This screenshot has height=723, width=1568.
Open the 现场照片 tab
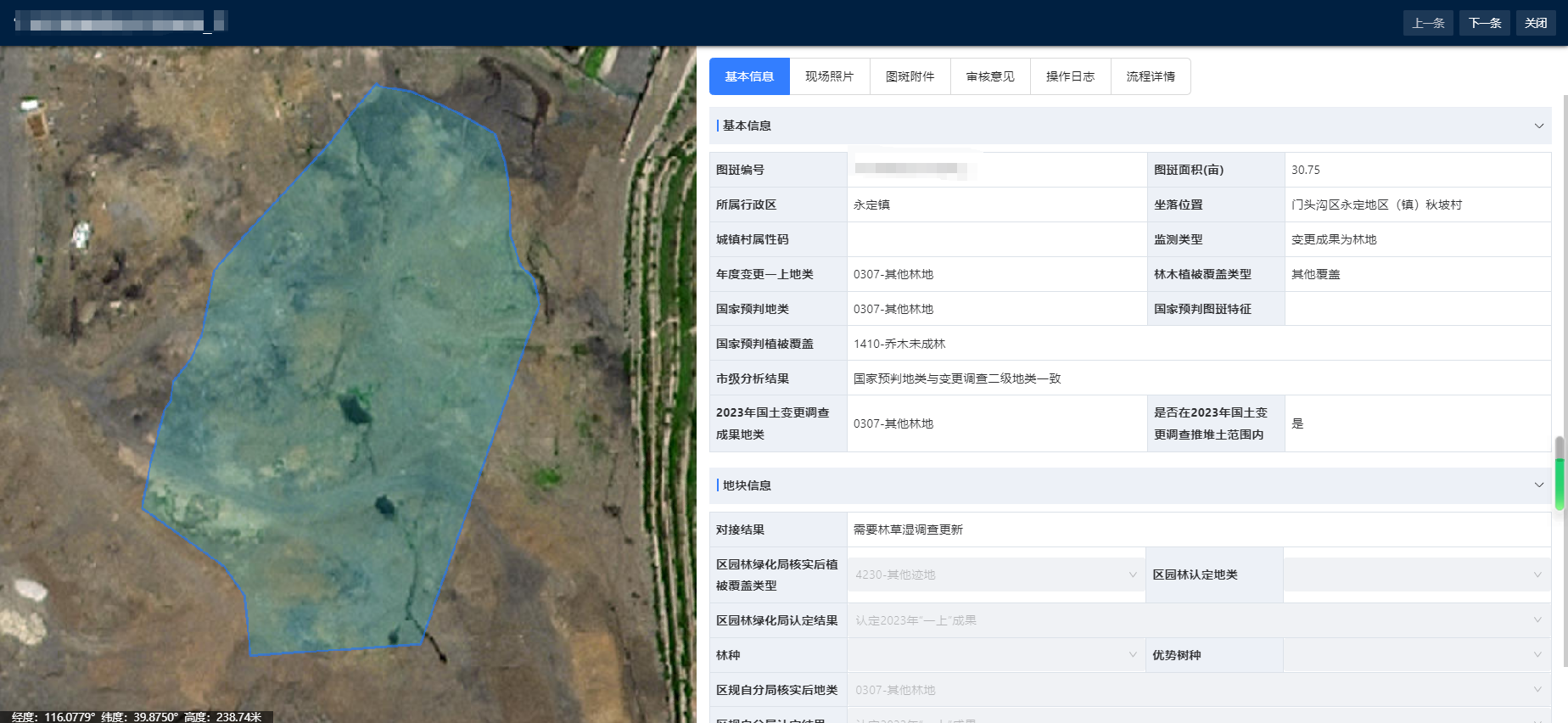coord(830,76)
